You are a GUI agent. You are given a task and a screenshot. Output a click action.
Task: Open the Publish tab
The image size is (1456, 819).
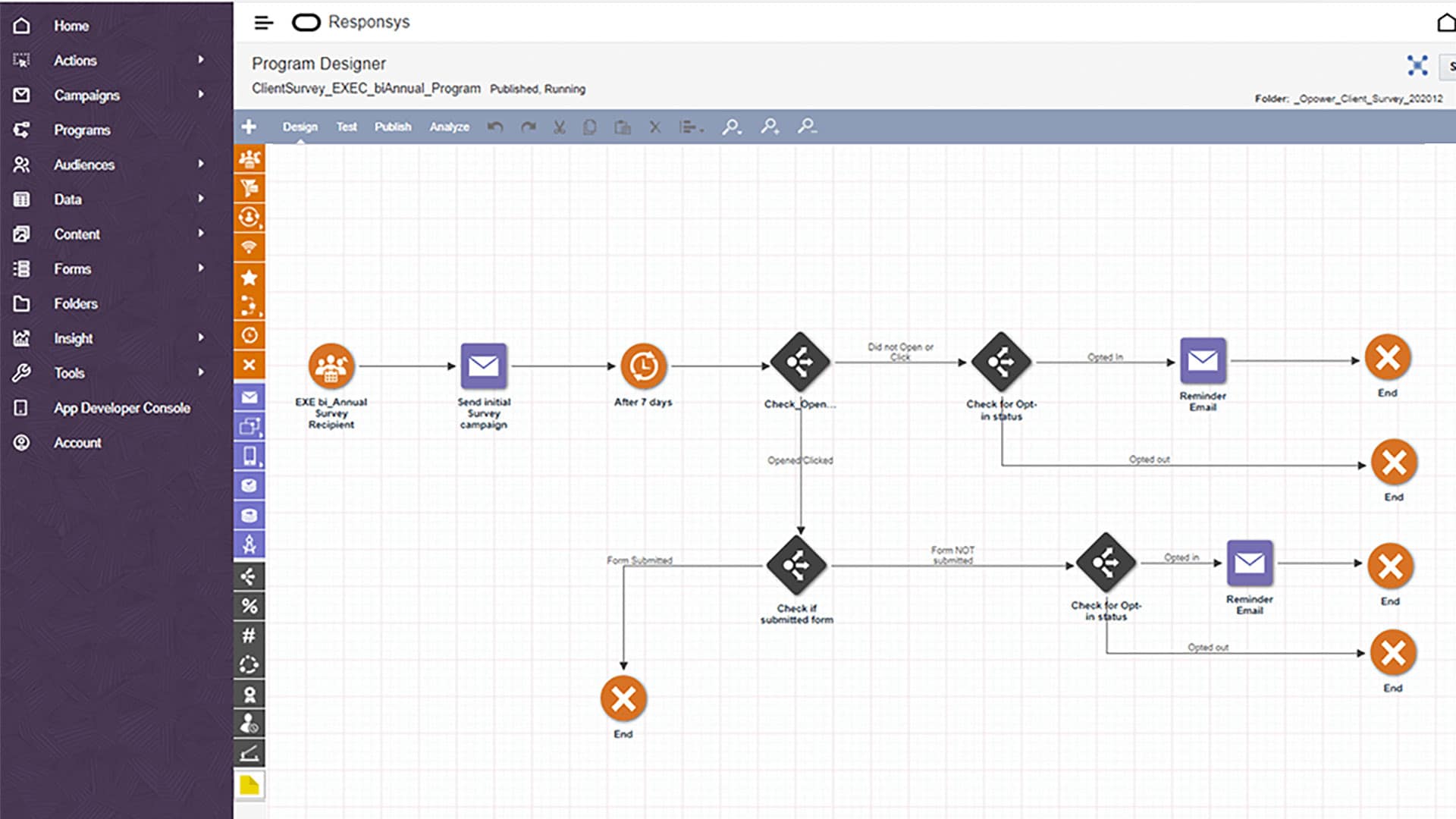(392, 127)
